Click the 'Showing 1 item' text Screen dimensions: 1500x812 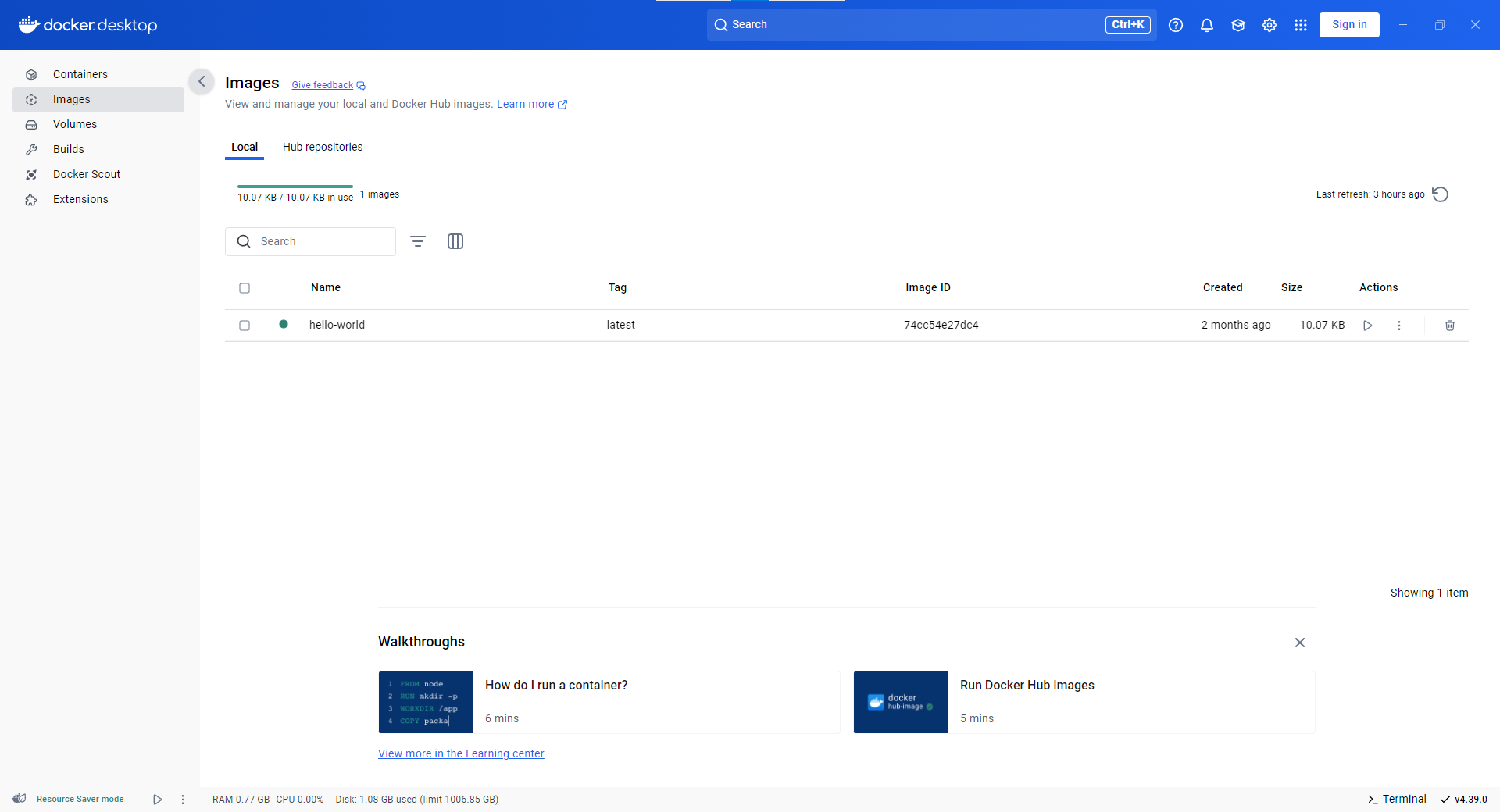point(1429,593)
